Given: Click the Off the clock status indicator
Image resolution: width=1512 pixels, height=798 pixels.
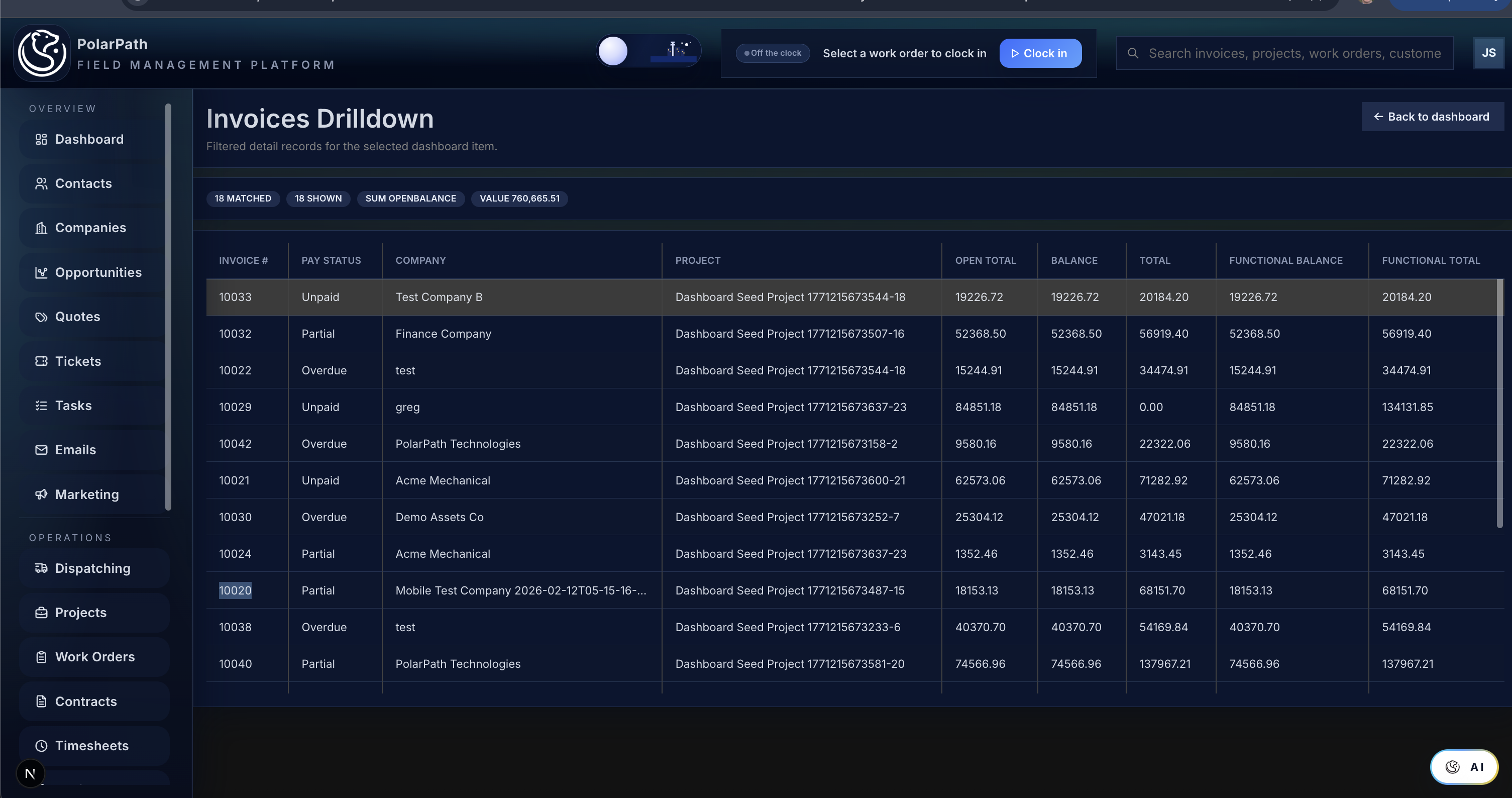Looking at the screenshot, I should (x=773, y=53).
